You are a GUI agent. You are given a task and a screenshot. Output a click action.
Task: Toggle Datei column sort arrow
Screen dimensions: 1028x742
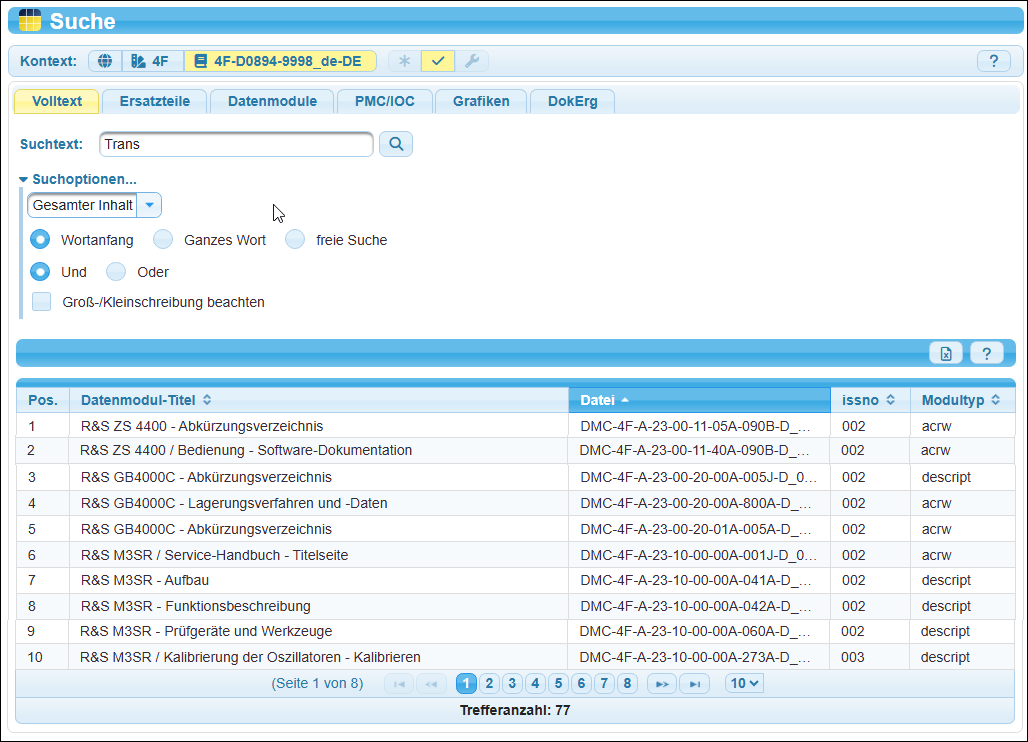(x=625, y=400)
